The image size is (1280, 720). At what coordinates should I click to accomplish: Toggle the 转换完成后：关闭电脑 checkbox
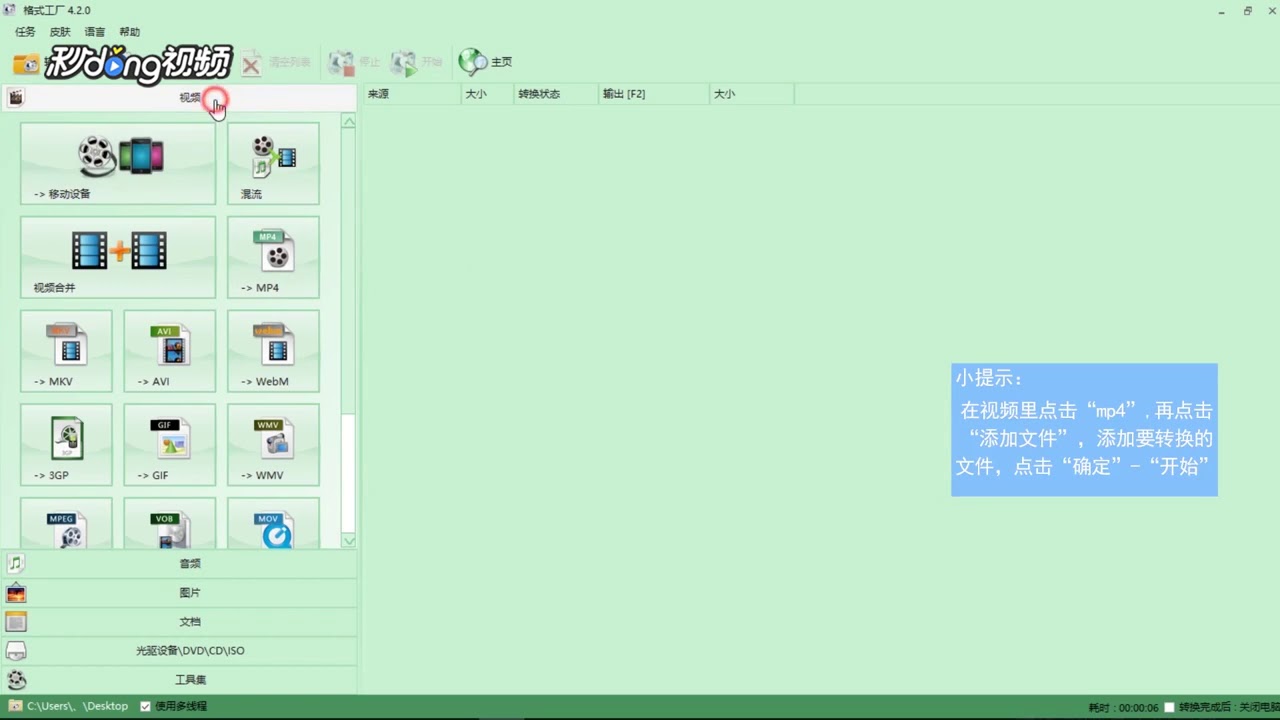[x=1169, y=707]
